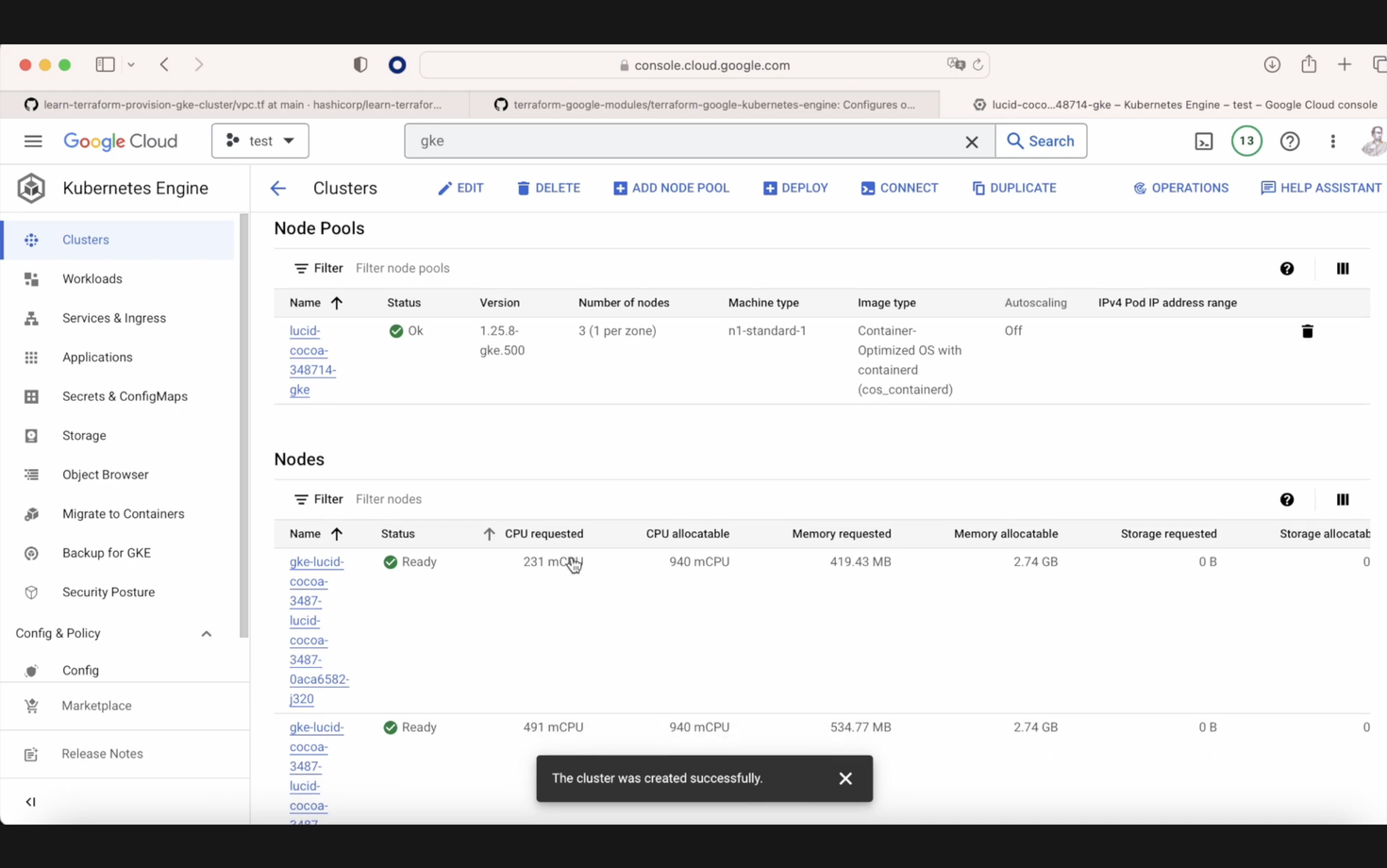
Task: Click the DUPLICATE button
Action: (x=1014, y=188)
